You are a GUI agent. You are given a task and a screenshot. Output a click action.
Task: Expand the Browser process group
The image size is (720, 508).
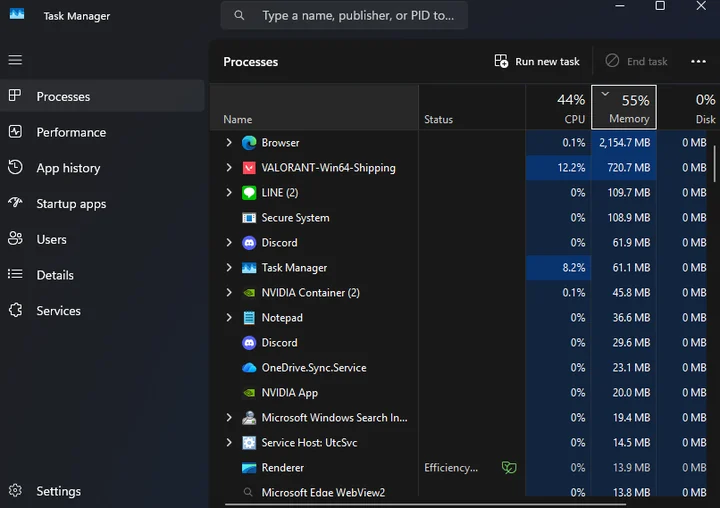(229, 143)
